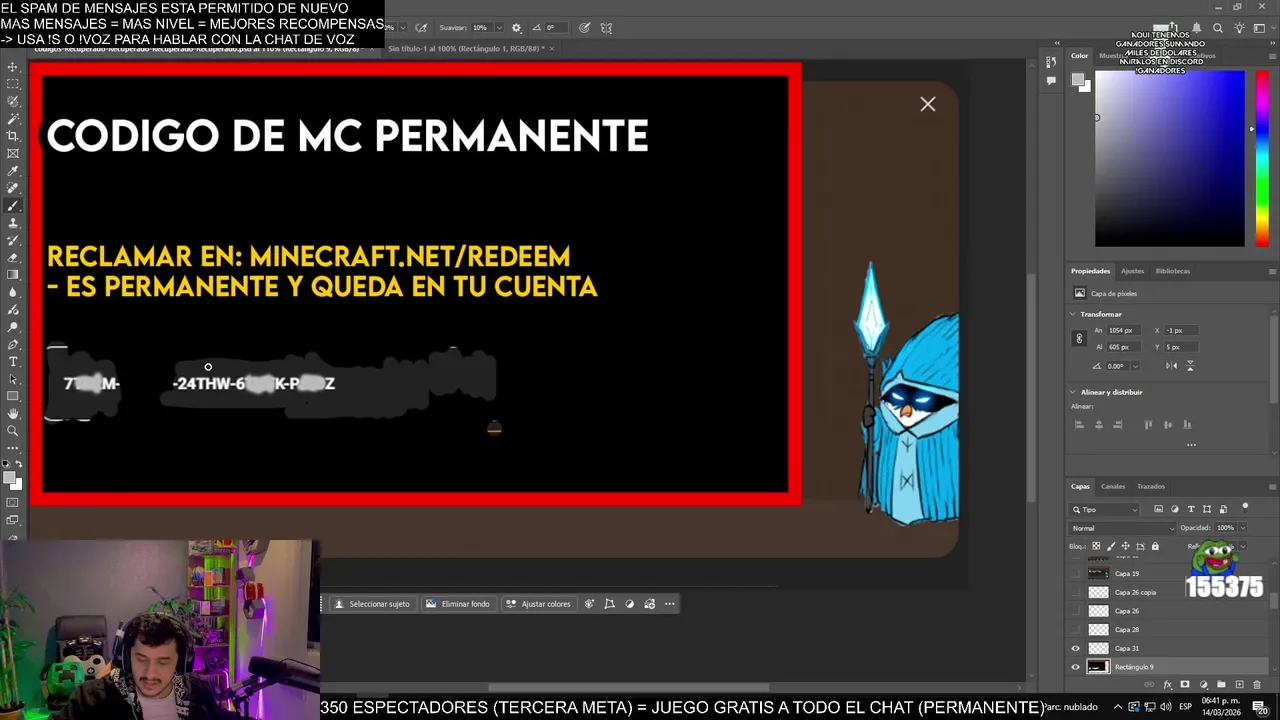Screen dimensions: 1280x720
Task: Filter layers by pixel layers icon
Action: pyautogui.click(x=1159, y=509)
